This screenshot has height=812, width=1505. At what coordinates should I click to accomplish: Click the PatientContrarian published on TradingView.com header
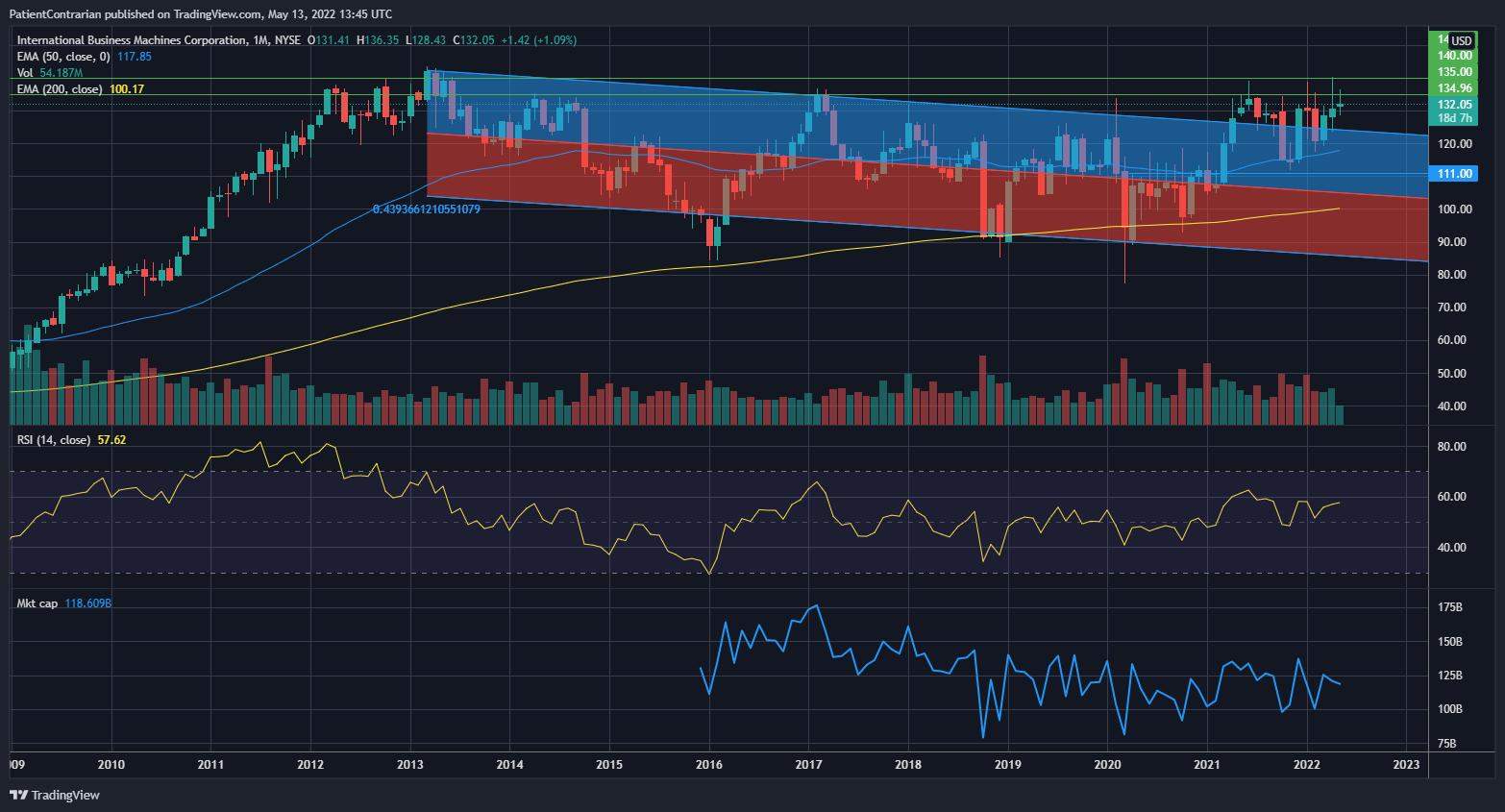(x=200, y=14)
